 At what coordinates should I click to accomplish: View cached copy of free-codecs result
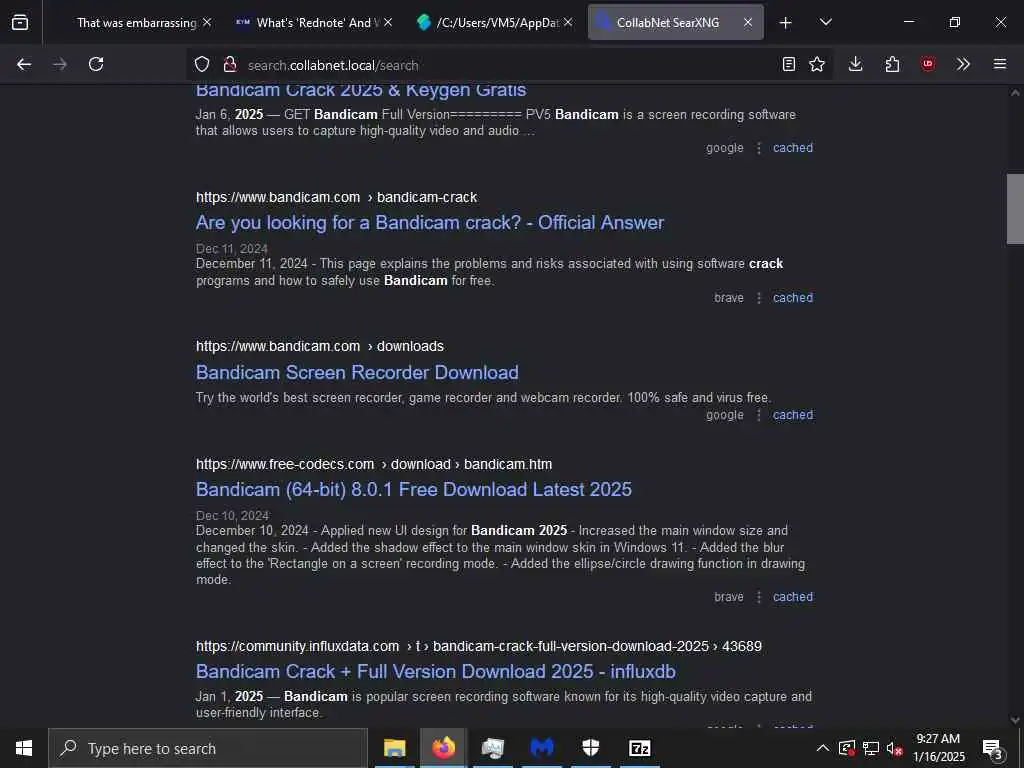(x=793, y=597)
